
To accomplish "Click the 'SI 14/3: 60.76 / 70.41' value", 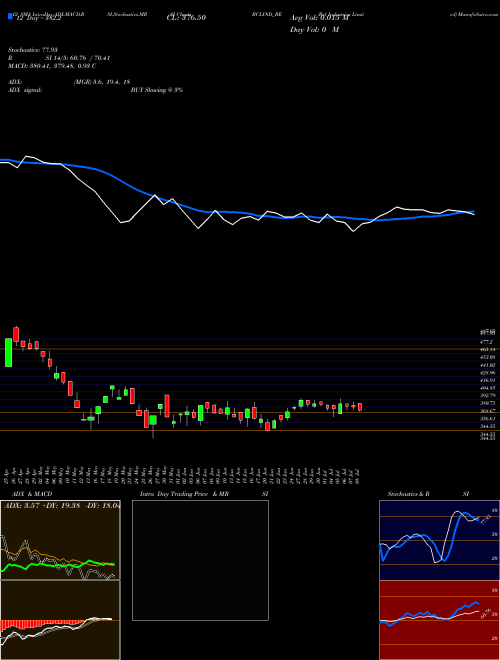I will tap(78, 58).
